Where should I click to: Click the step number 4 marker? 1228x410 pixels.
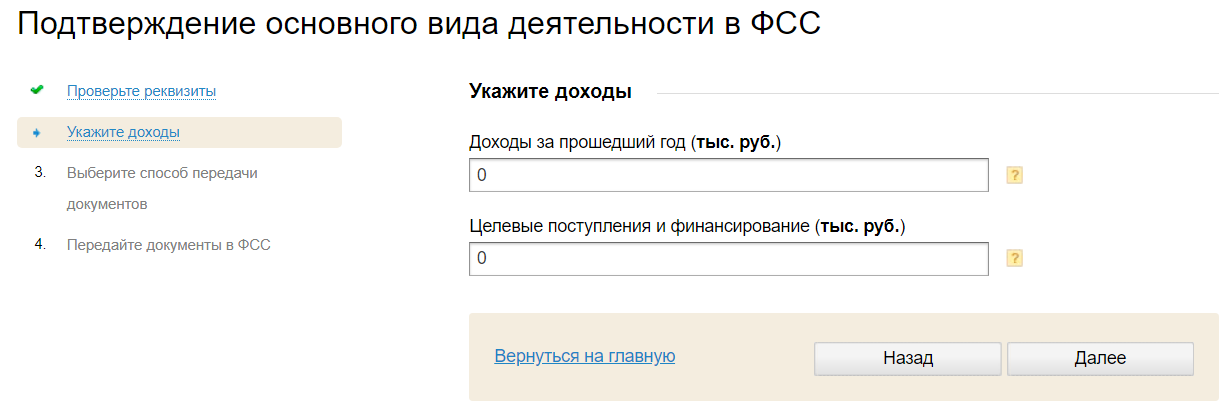coord(40,244)
